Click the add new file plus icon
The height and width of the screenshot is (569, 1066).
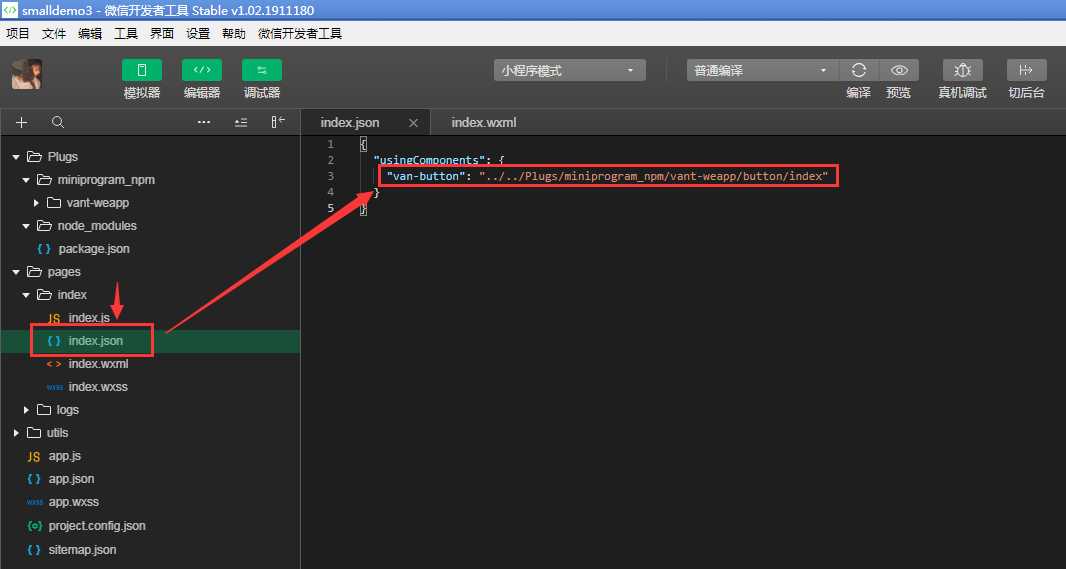[x=22, y=122]
